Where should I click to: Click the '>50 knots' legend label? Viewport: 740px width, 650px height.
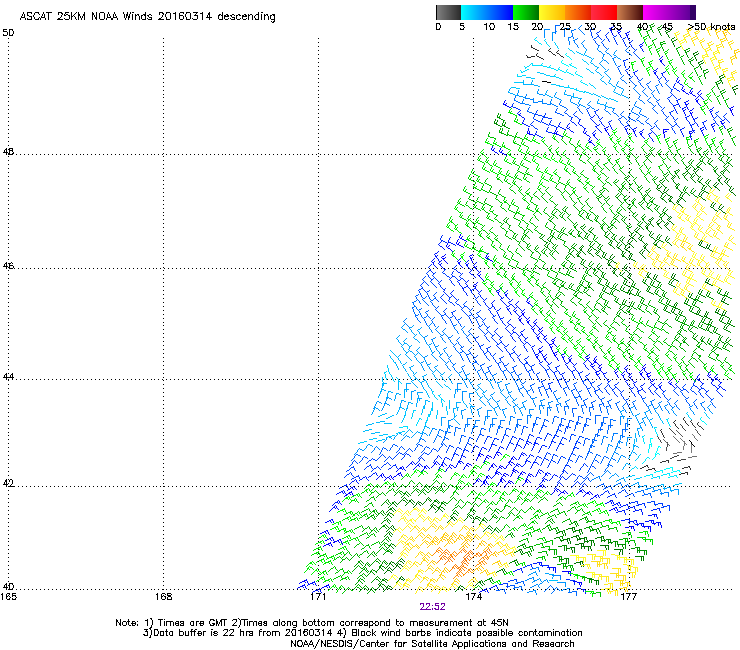(711, 27)
